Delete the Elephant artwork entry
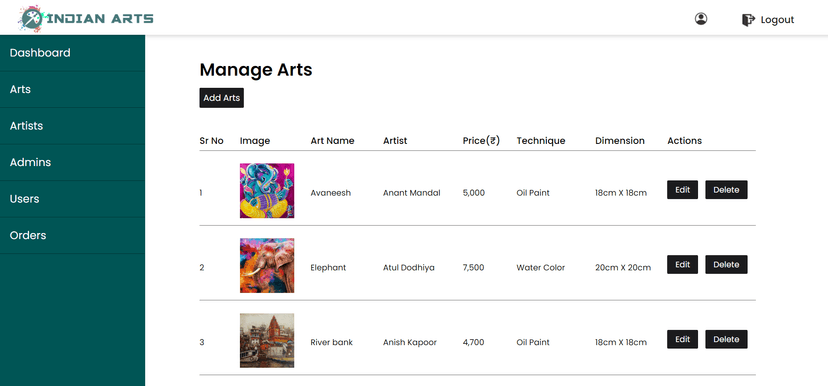This screenshot has width=828, height=386. pos(726,265)
